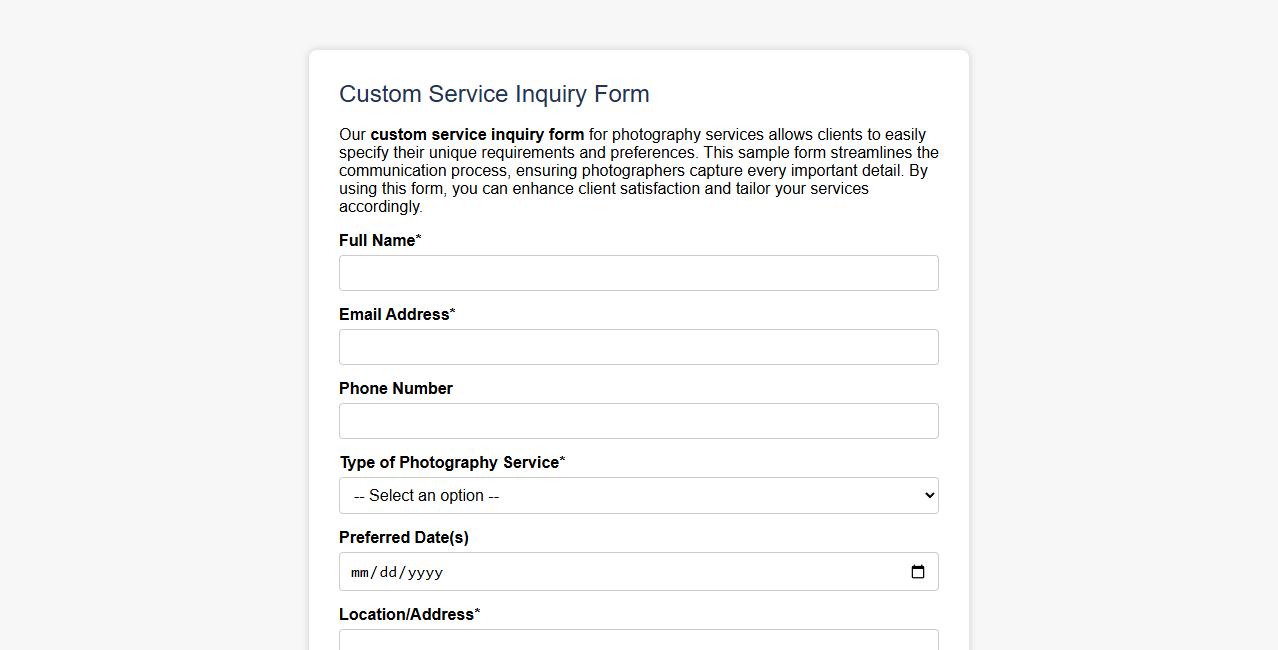Click the Email Address field label
This screenshot has width=1278, height=650.
[393, 314]
